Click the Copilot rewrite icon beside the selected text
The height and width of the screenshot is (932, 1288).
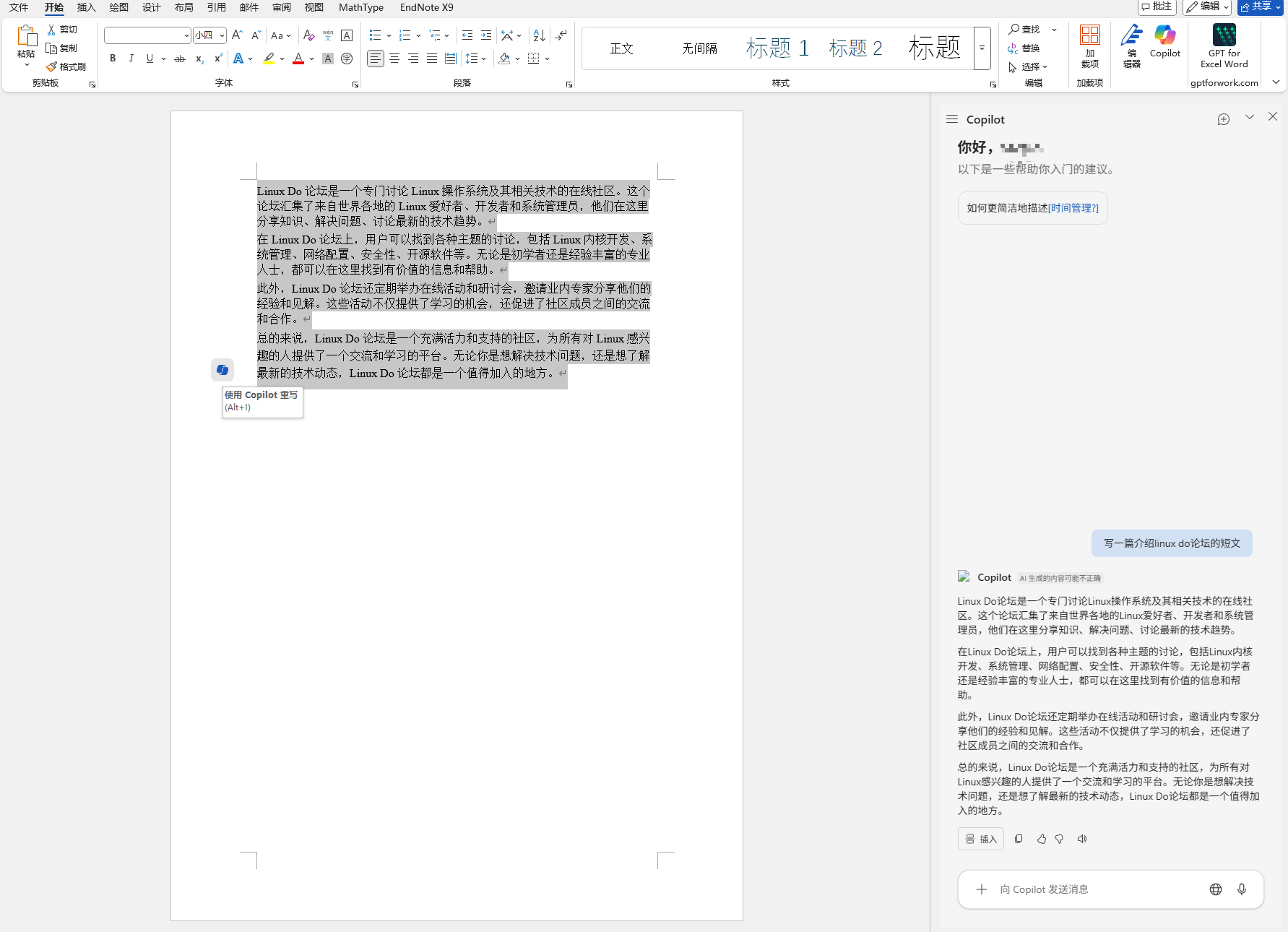pos(222,370)
